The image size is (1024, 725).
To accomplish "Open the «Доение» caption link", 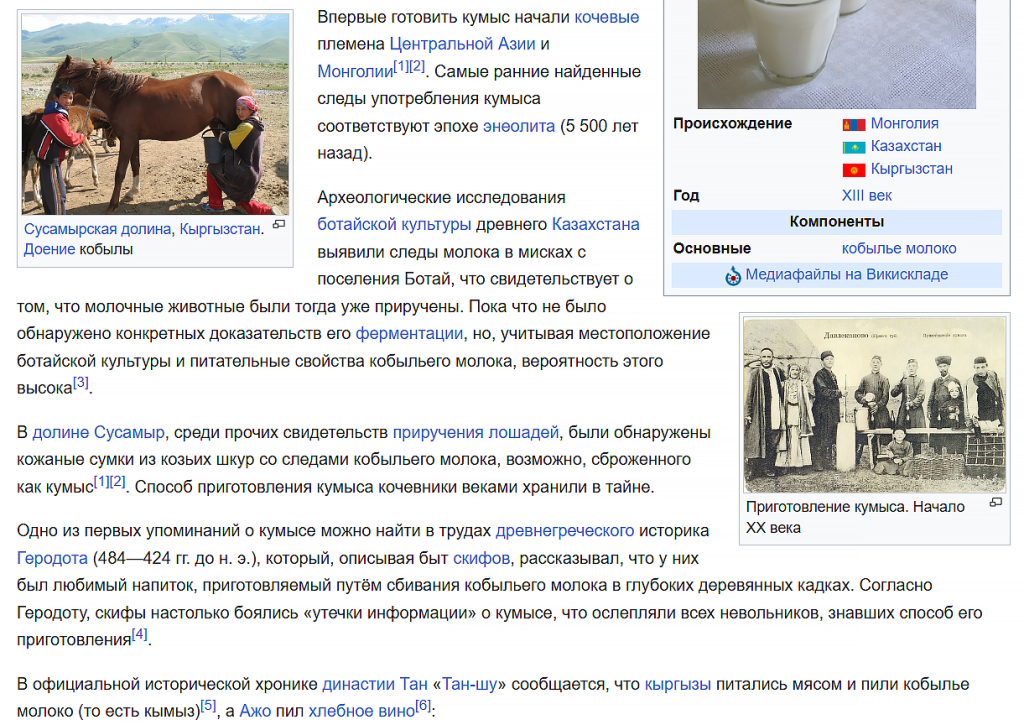I will pos(50,250).
